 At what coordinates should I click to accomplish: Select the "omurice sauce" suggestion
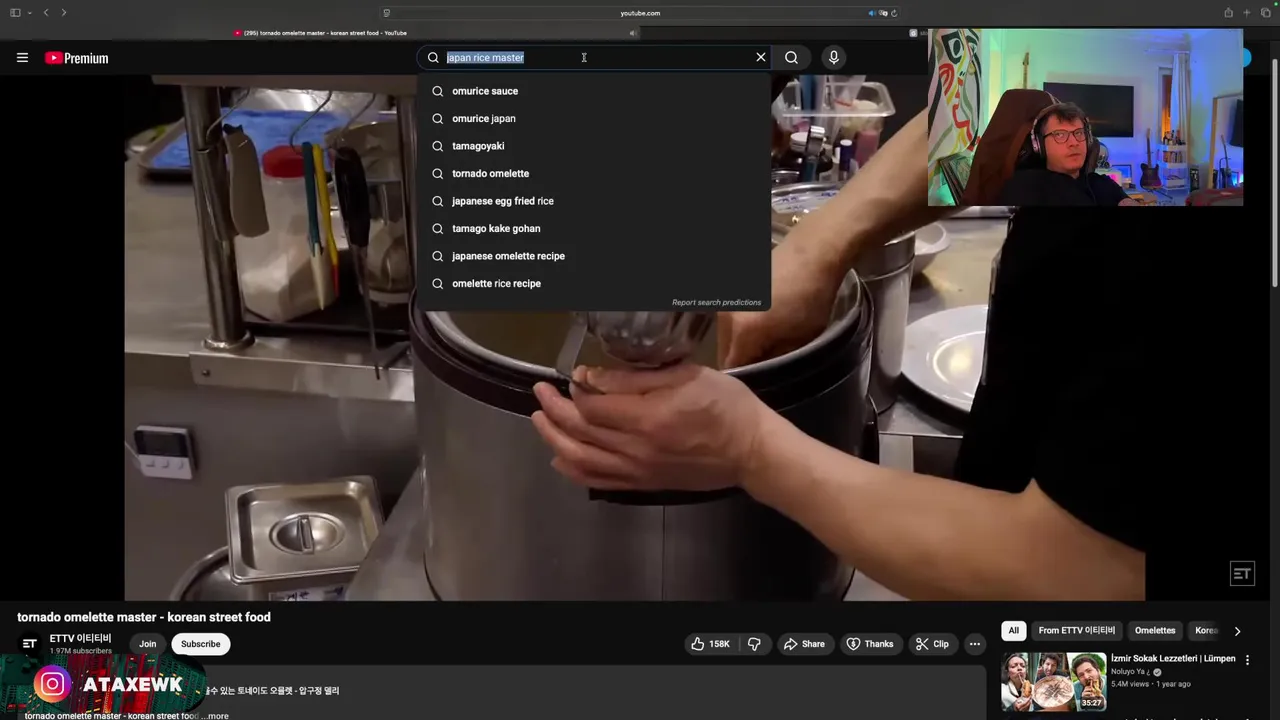point(594,91)
